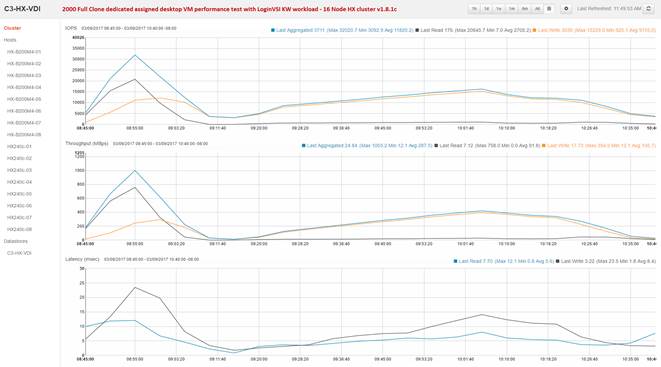
Task: Open host HX240c-07
Action: pyautogui.click(x=19, y=217)
